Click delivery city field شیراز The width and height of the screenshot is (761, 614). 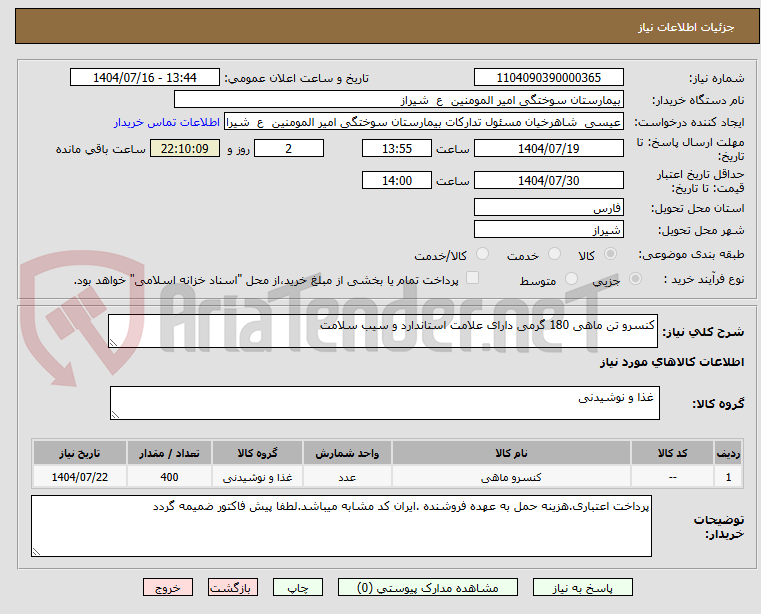(548, 230)
